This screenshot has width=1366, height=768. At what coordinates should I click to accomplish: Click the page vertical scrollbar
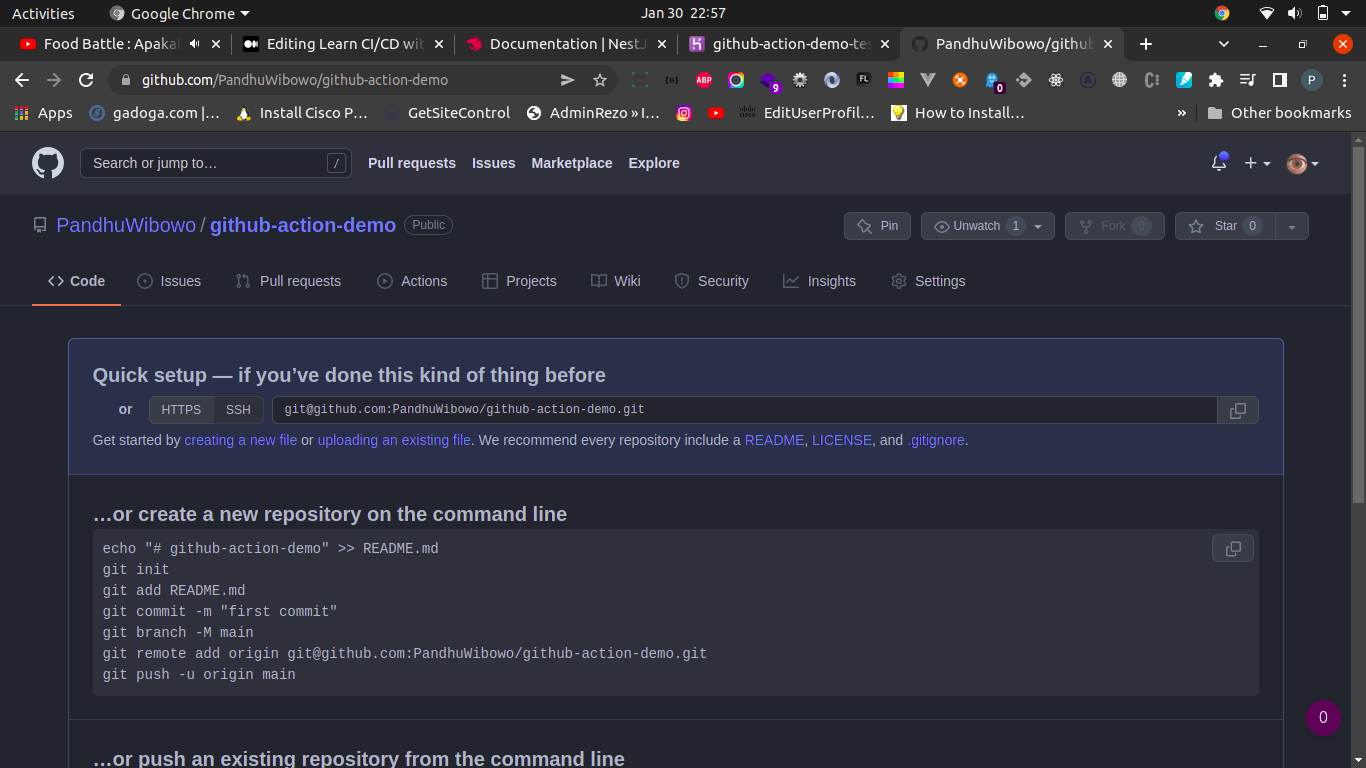pyautogui.click(x=1358, y=325)
